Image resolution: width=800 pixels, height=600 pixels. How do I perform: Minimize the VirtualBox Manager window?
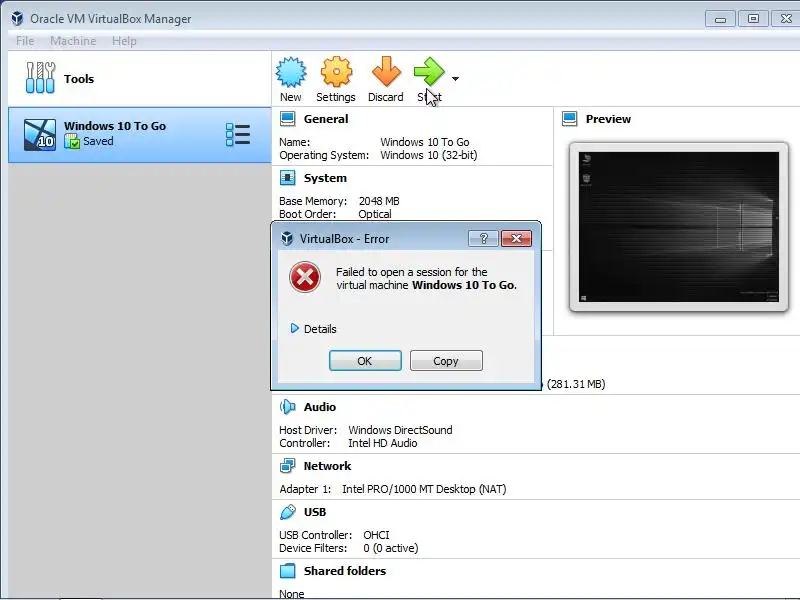720,19
